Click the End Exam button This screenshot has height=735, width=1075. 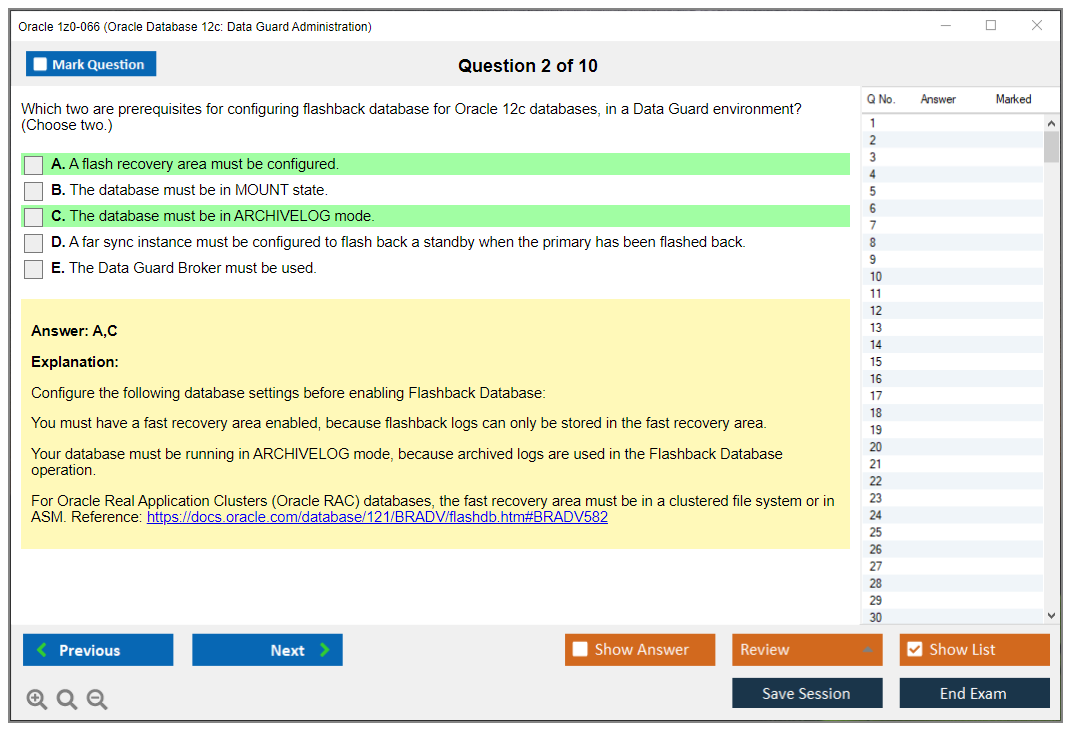click(974, 693)
